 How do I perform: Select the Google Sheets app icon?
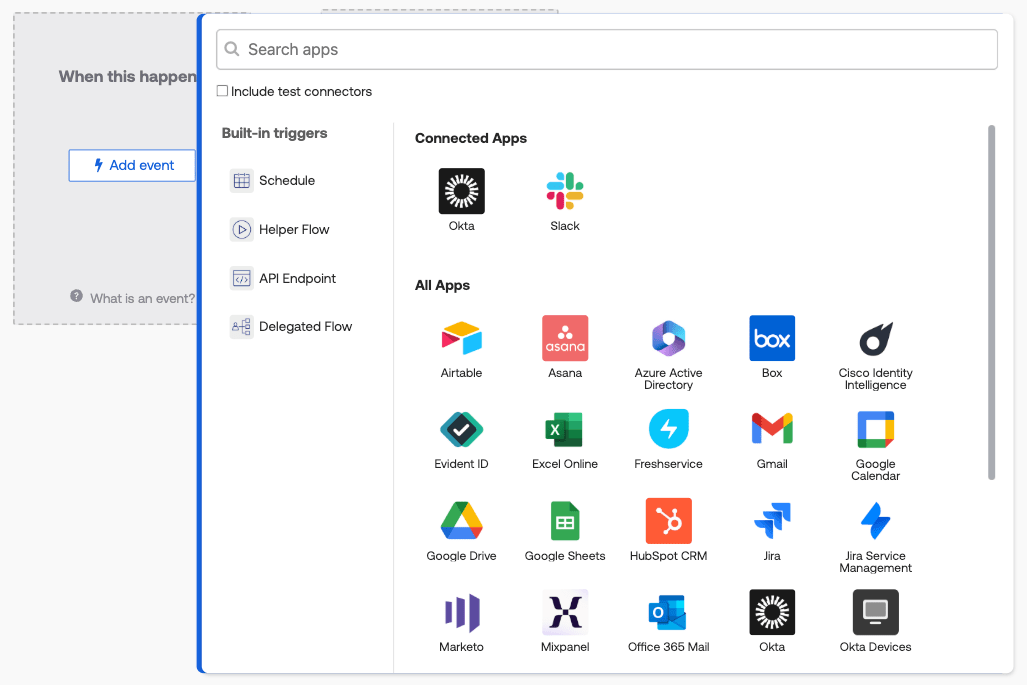click(565, 521)
